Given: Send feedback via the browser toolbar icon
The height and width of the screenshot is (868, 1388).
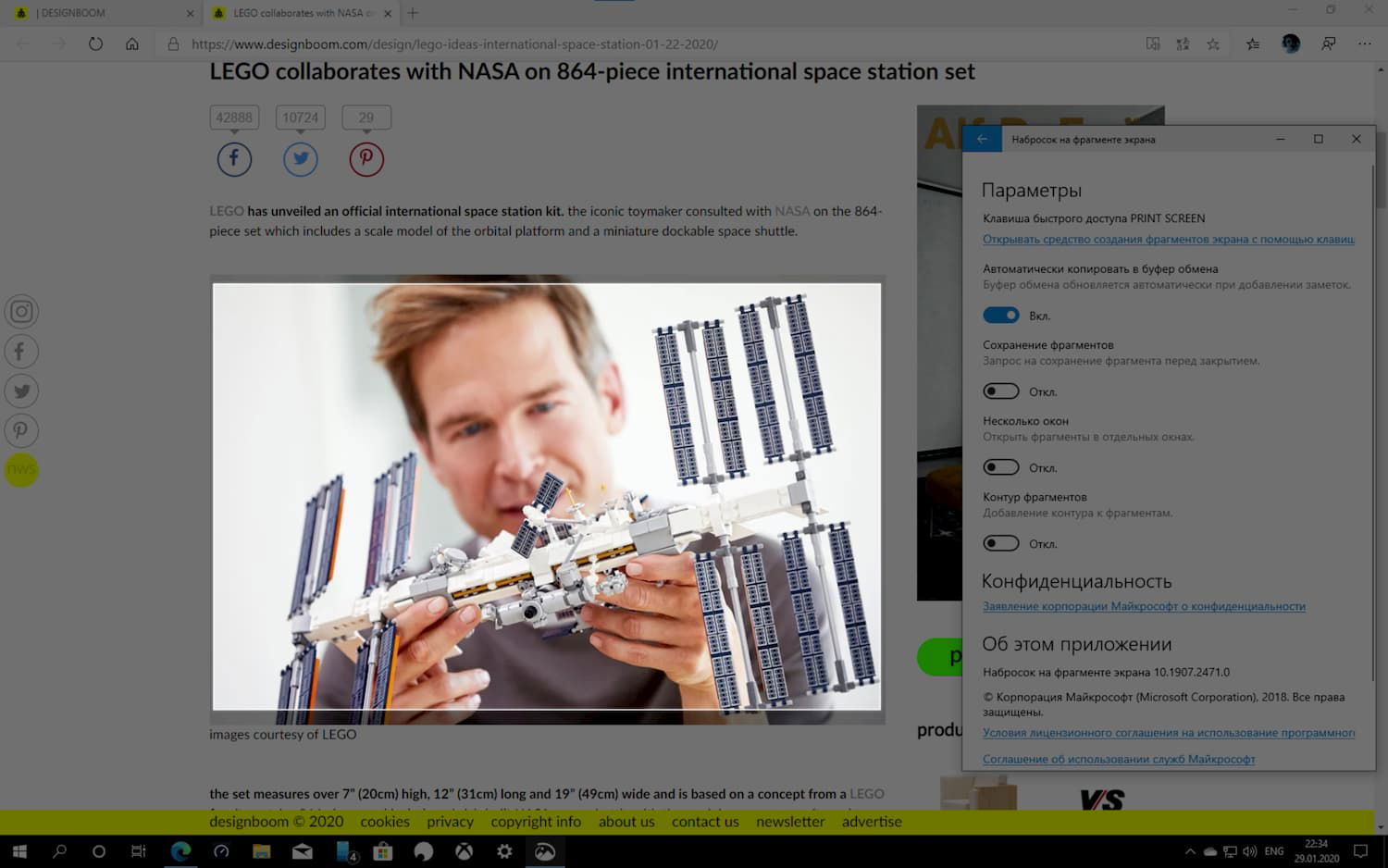Looking at the screenshot, I should point(1329,43).
